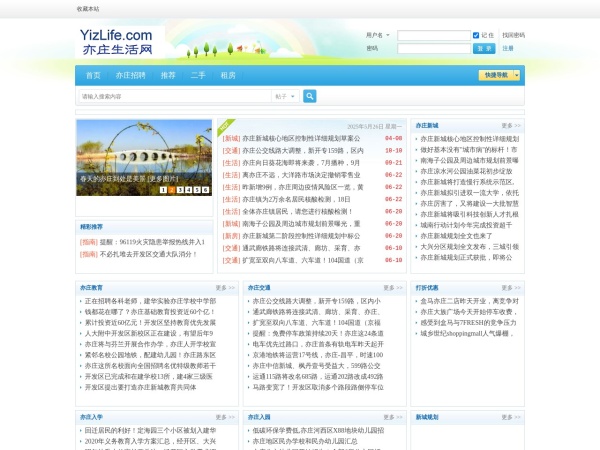Open the 亦庄交通 panel heading
Screen dimensions: 600x450
(259, 288)
